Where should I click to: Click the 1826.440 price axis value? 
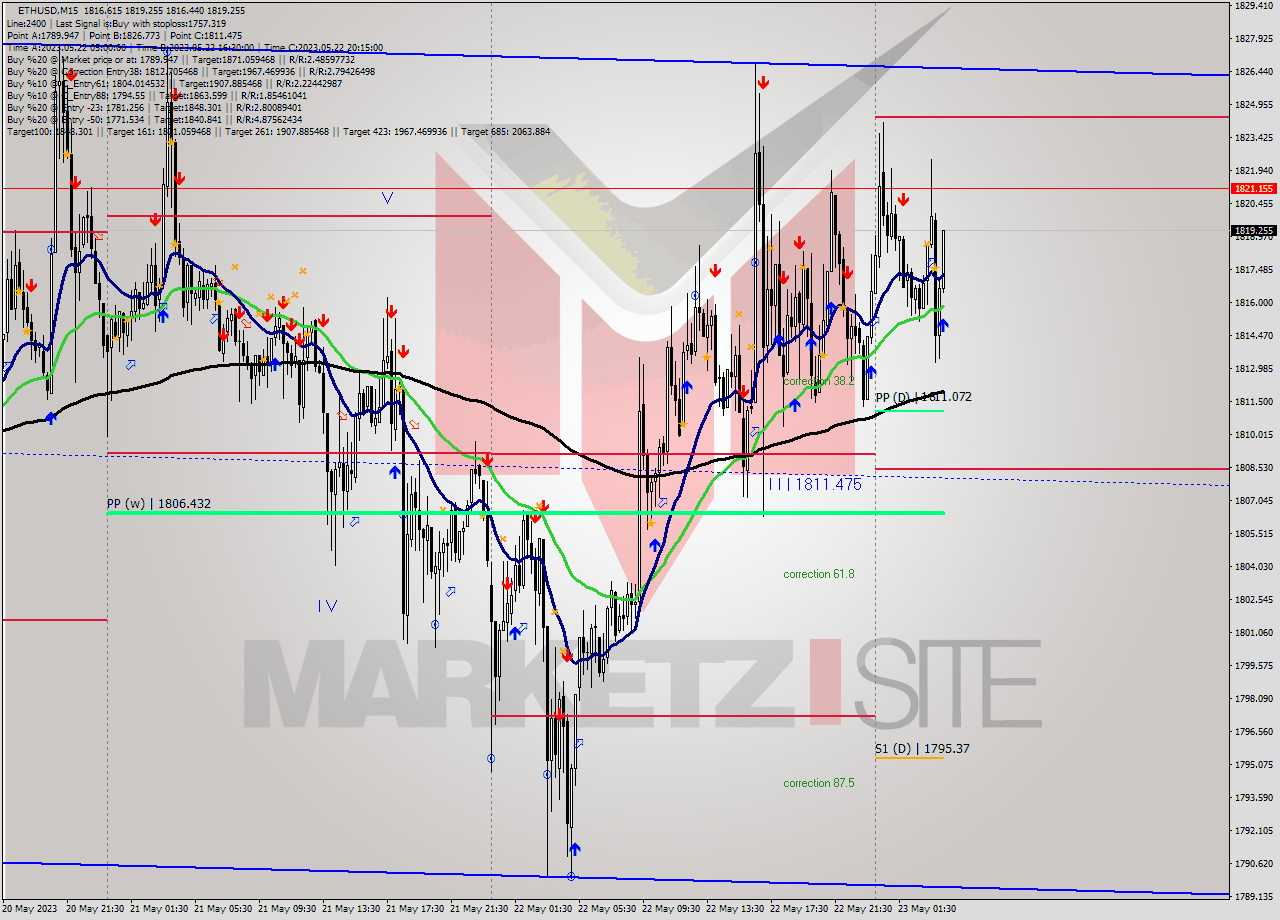[1253, 72]
